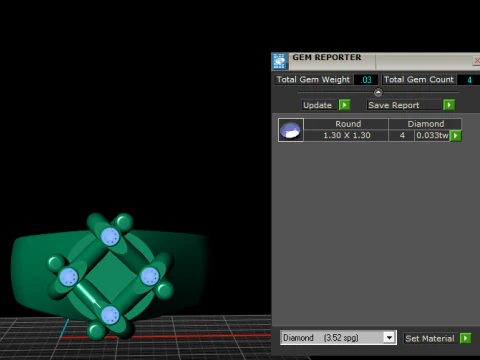This screenshot has height=360, width=480.
Task: Click the Set Material label
Action: tap(430, 339)
